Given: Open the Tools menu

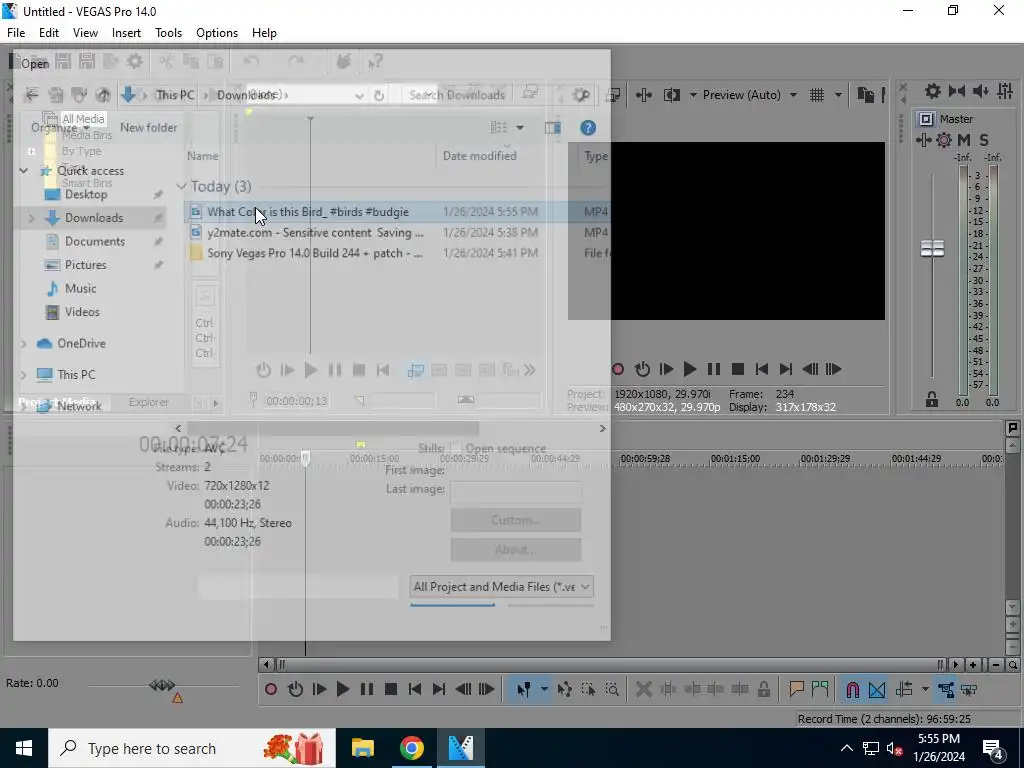Looking at the screenshot, I should tap(168, 33).
